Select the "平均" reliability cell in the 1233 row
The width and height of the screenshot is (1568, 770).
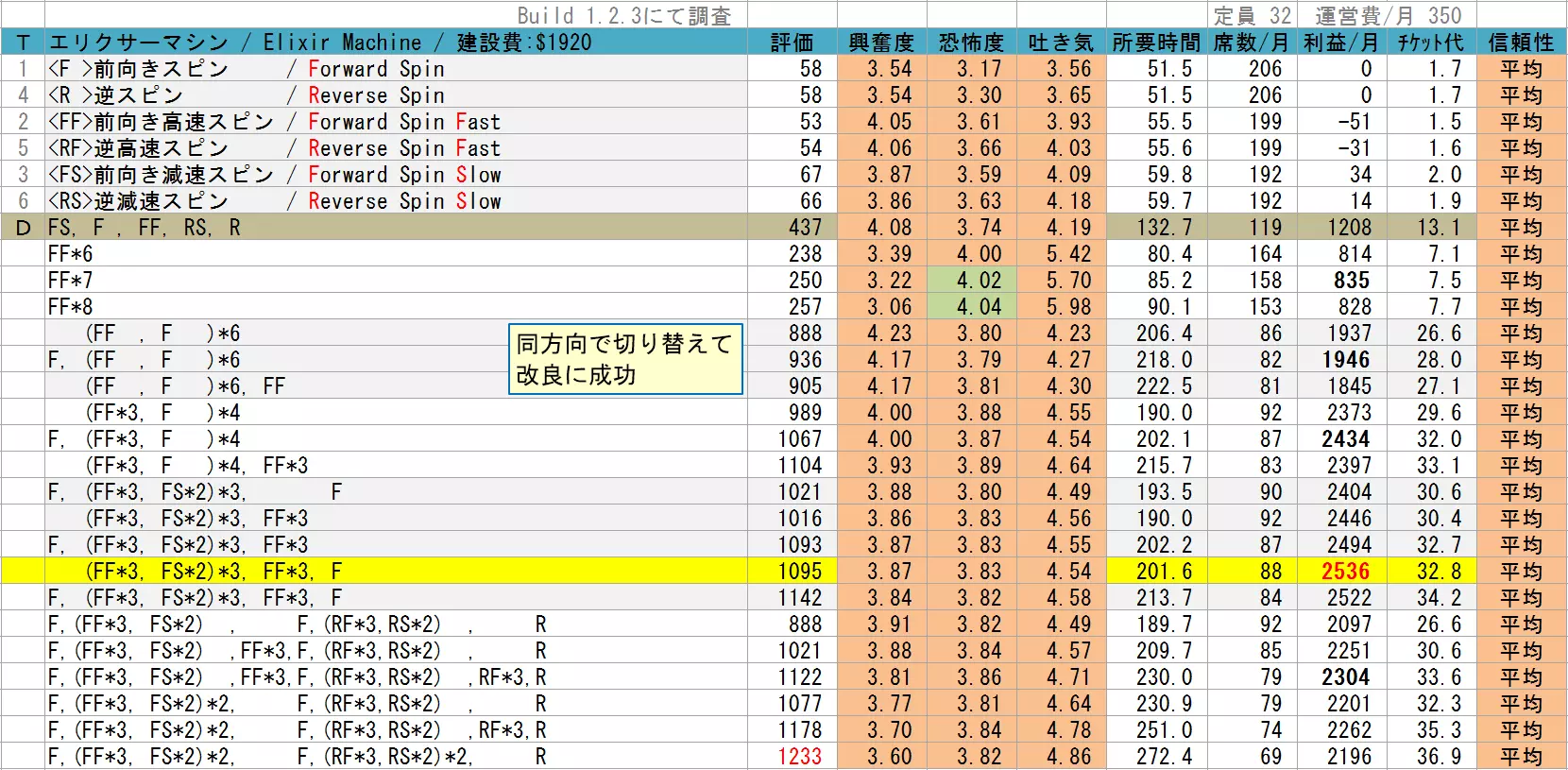point(1521,757)
